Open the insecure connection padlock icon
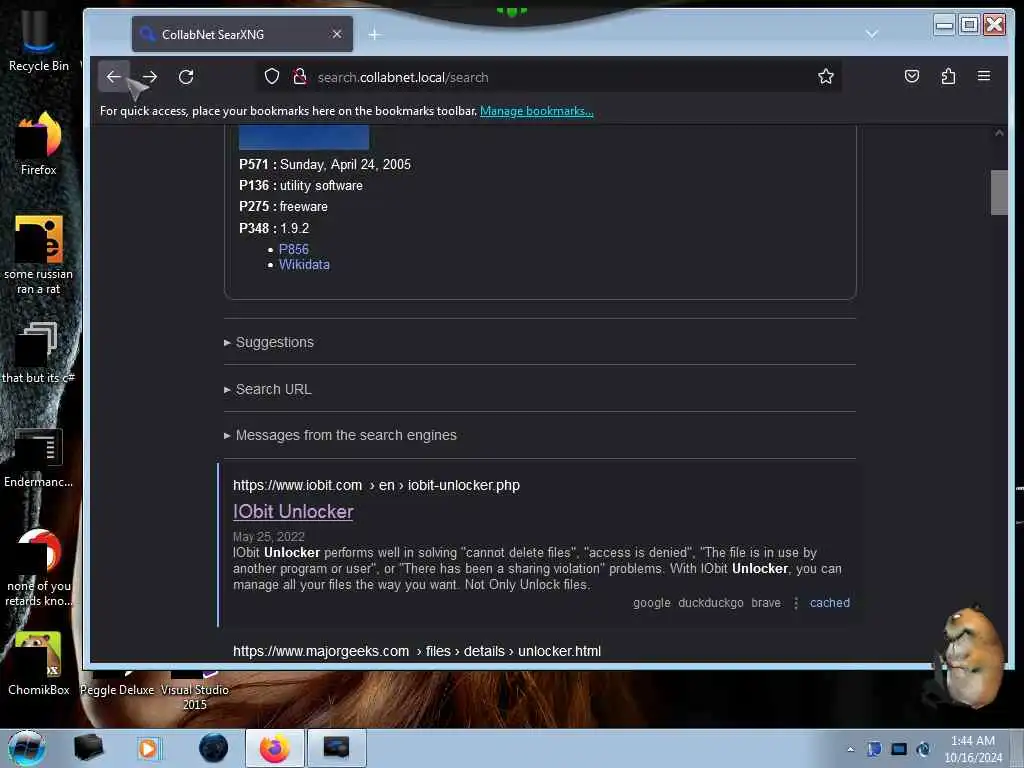 click(x=300, y=77)
